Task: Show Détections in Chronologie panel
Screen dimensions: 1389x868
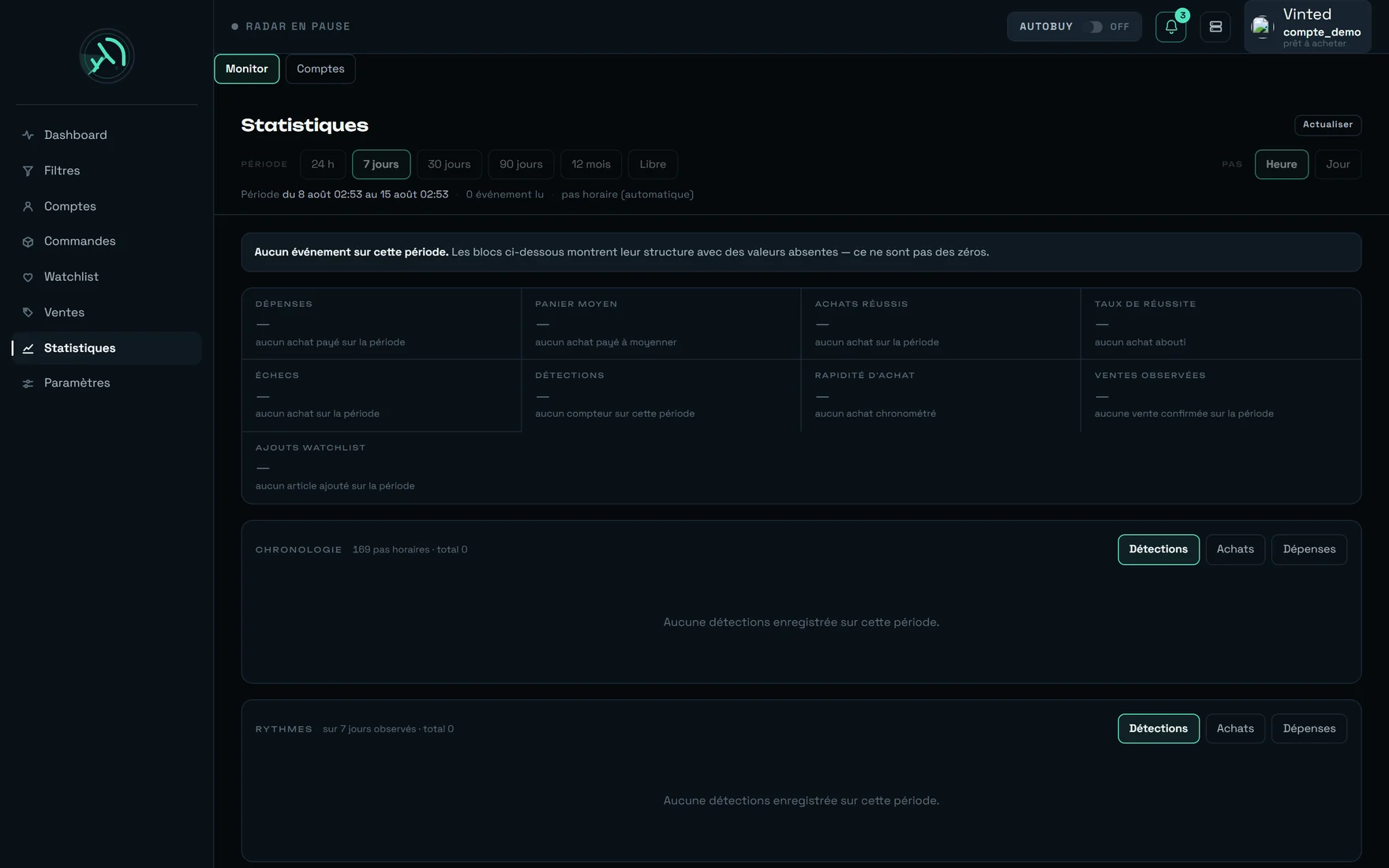Action: [1159, 549]
